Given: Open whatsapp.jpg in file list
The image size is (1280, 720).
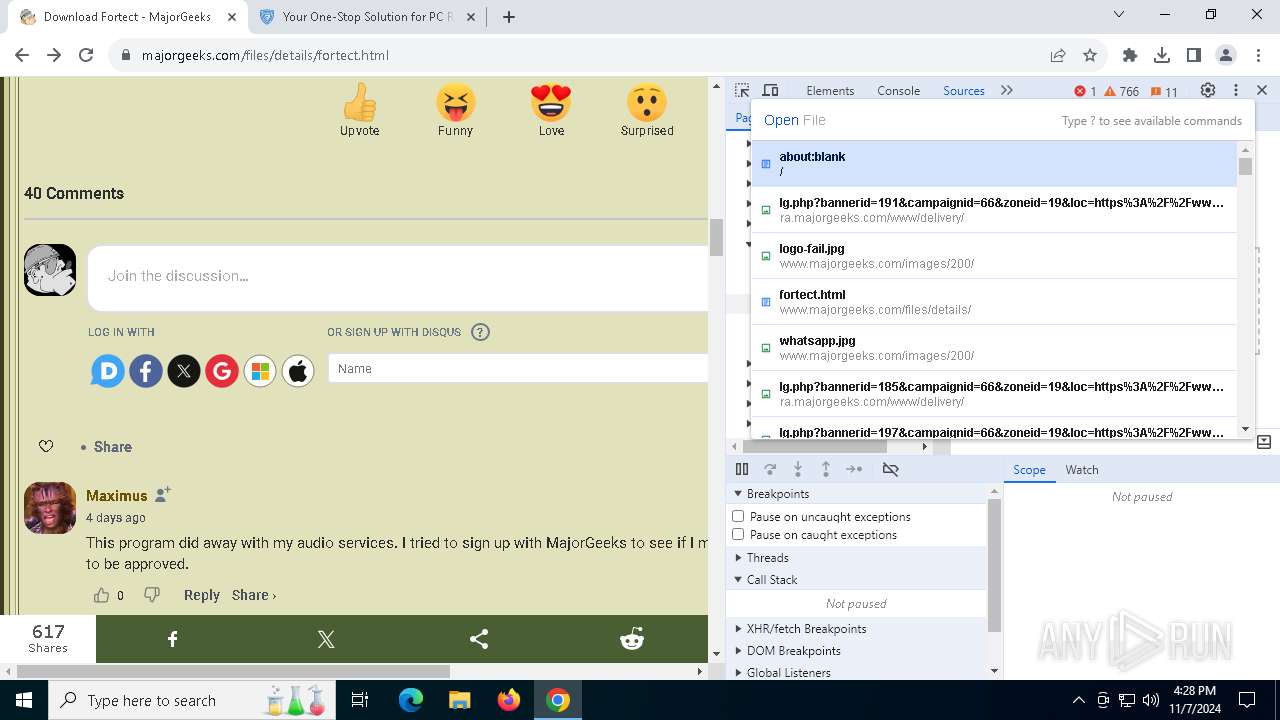Looking at the screenshot, I should [x=994, y=347].
